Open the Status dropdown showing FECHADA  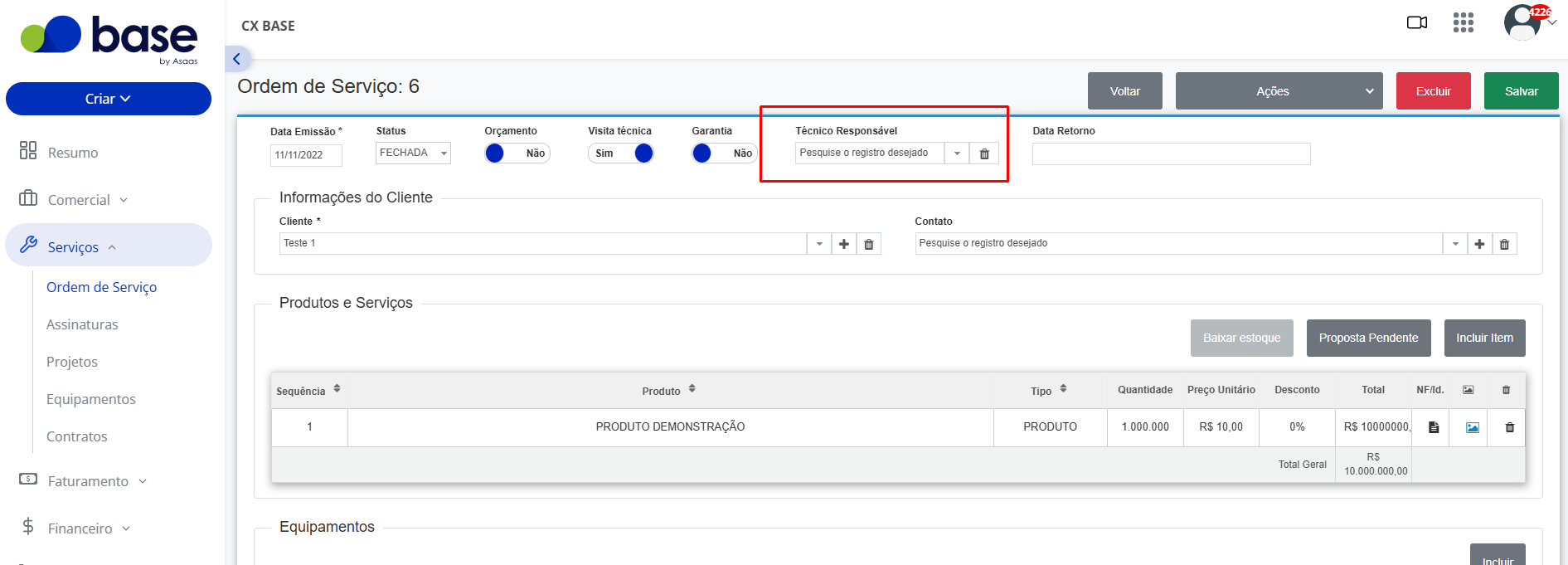(413, 153)
